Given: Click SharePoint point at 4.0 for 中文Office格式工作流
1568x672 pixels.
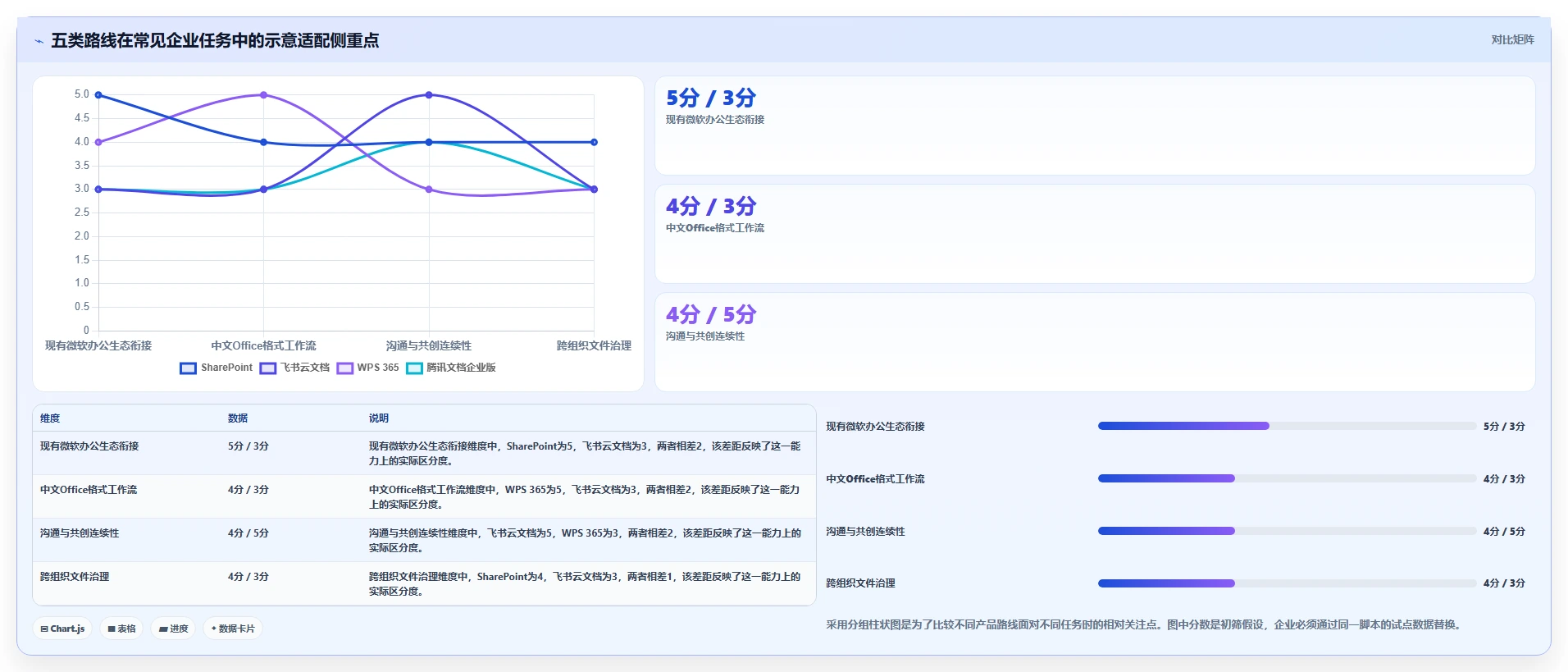Looking at the screenshot, I should coord(263,142).
